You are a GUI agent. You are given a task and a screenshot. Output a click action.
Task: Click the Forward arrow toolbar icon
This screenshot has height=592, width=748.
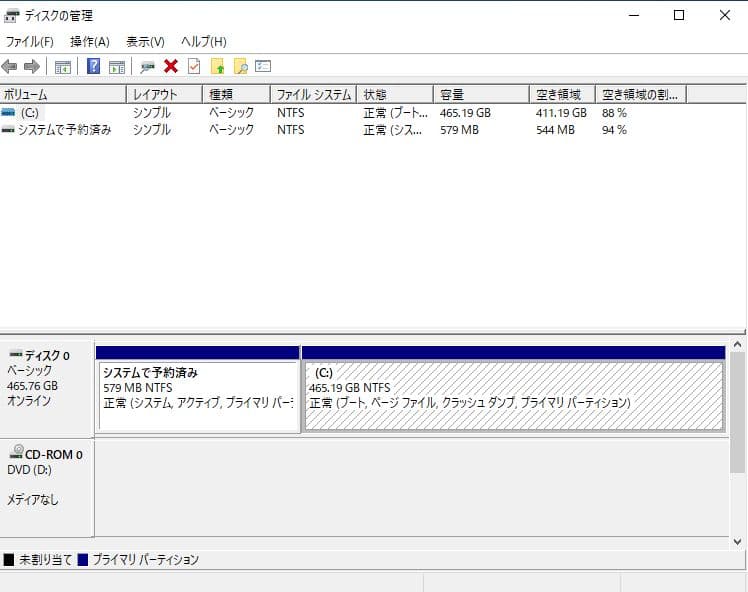tap(31, 66)
